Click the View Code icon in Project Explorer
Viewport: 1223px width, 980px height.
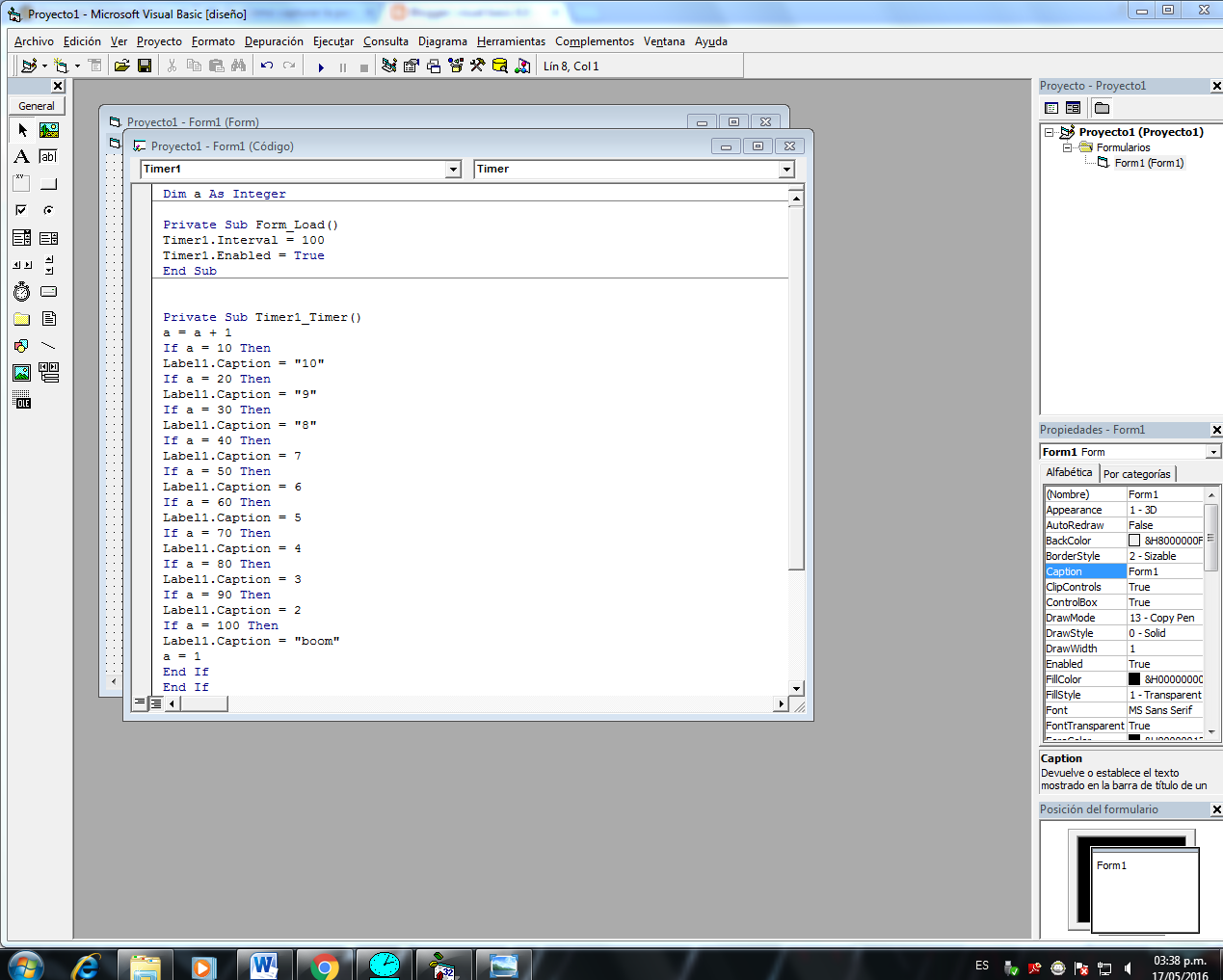(1050, 107)
